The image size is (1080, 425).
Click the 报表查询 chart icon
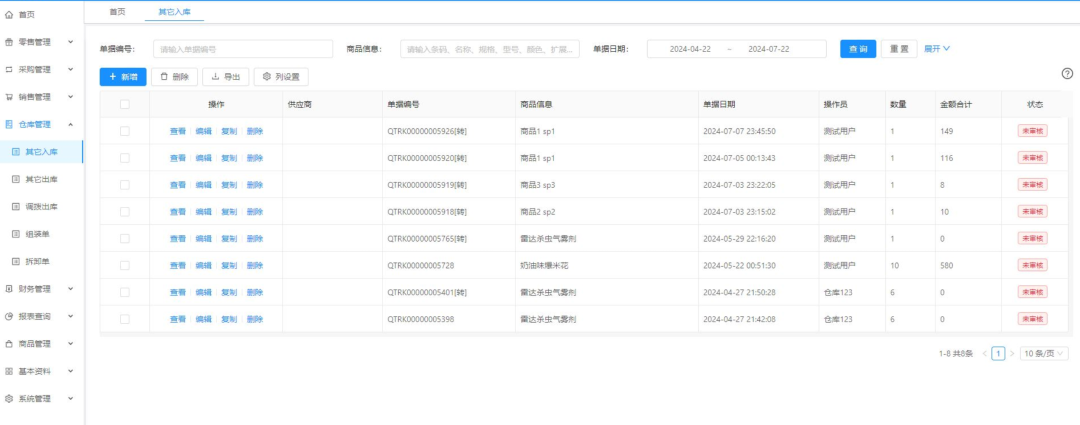[x=9, y=316]
